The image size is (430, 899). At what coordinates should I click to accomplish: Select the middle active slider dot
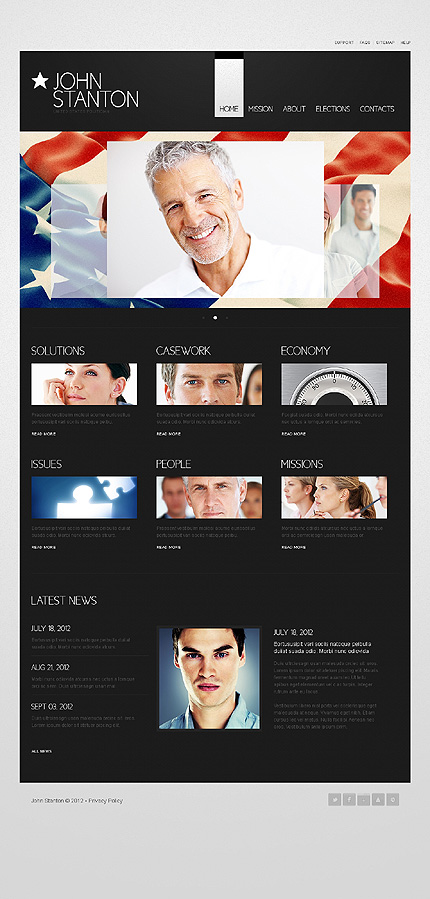tap(215, 317)
